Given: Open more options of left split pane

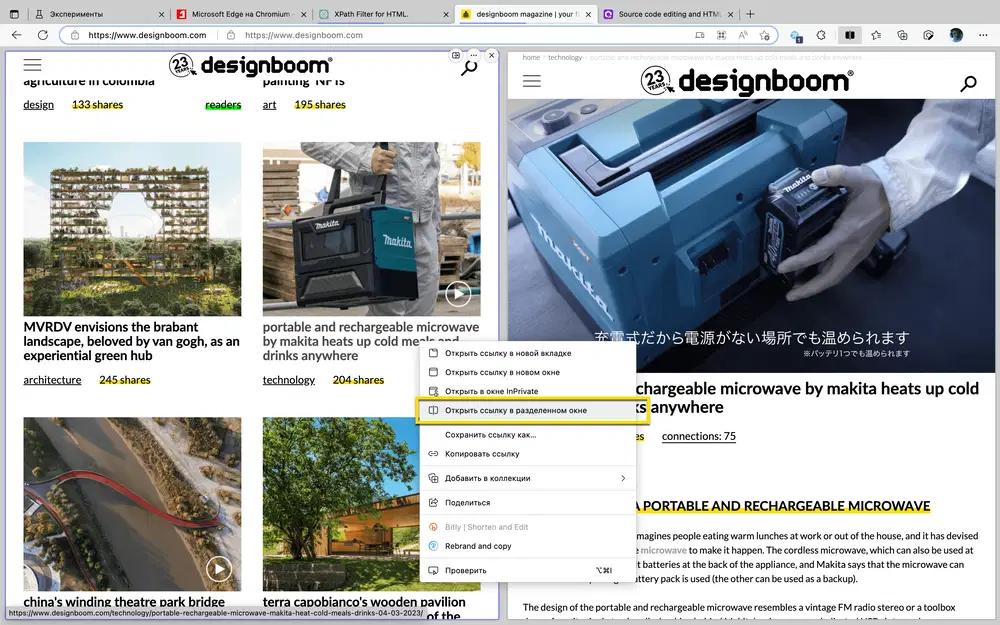Looking at the screenshot, I should pos(474,56).
